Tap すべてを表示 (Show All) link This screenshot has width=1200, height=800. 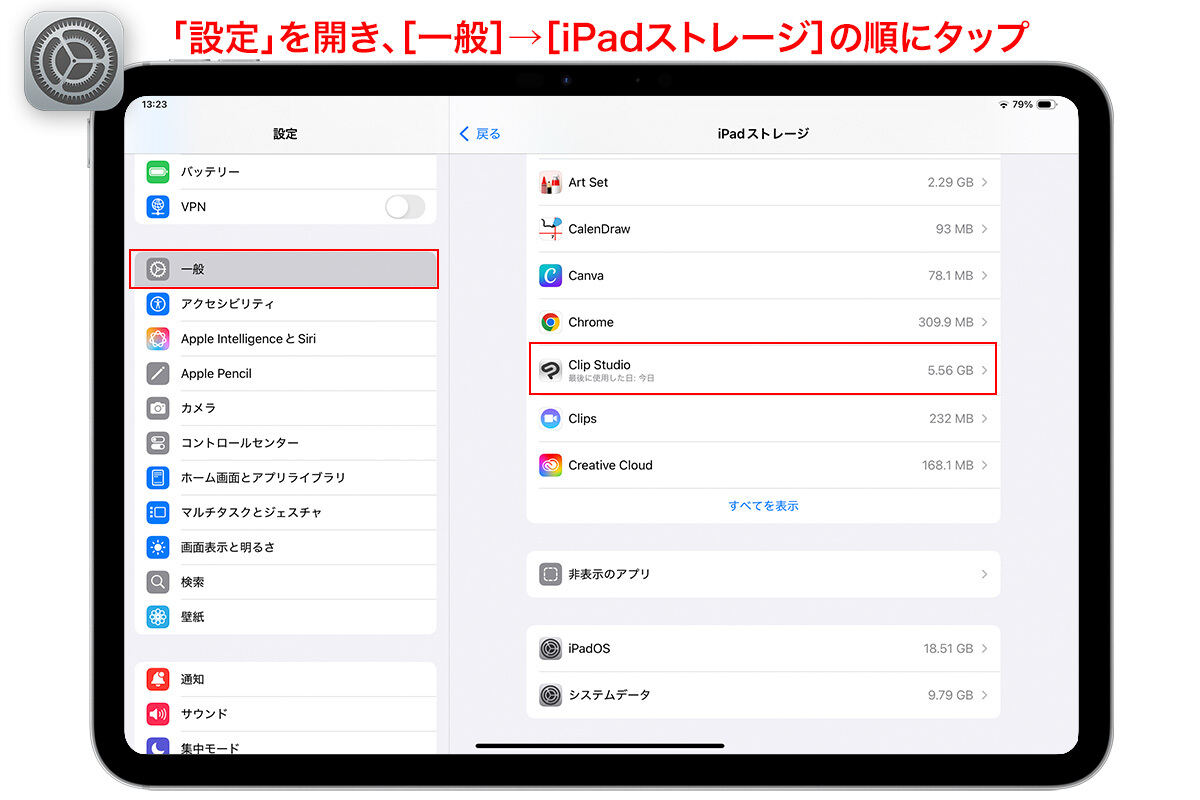pyautogui.click(x=763, y=506)
